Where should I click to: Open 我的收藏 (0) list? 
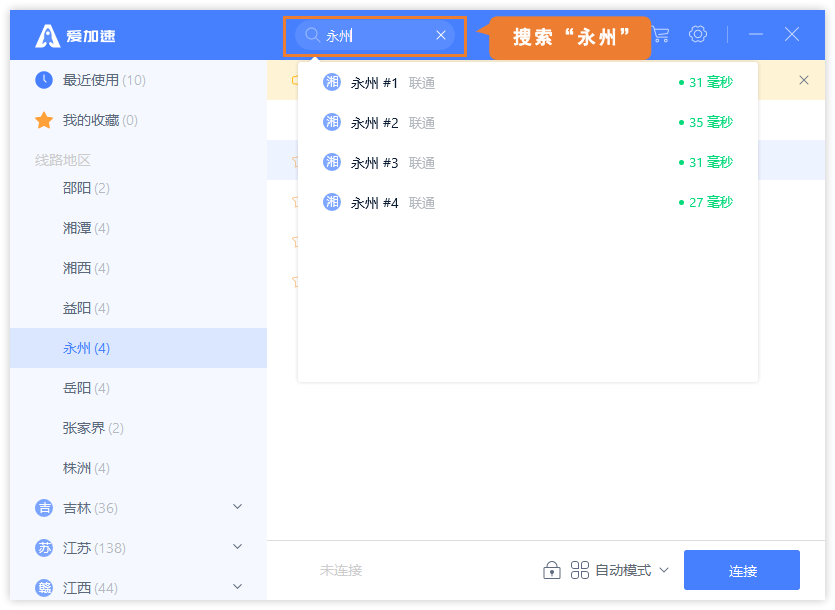point(138,120)
